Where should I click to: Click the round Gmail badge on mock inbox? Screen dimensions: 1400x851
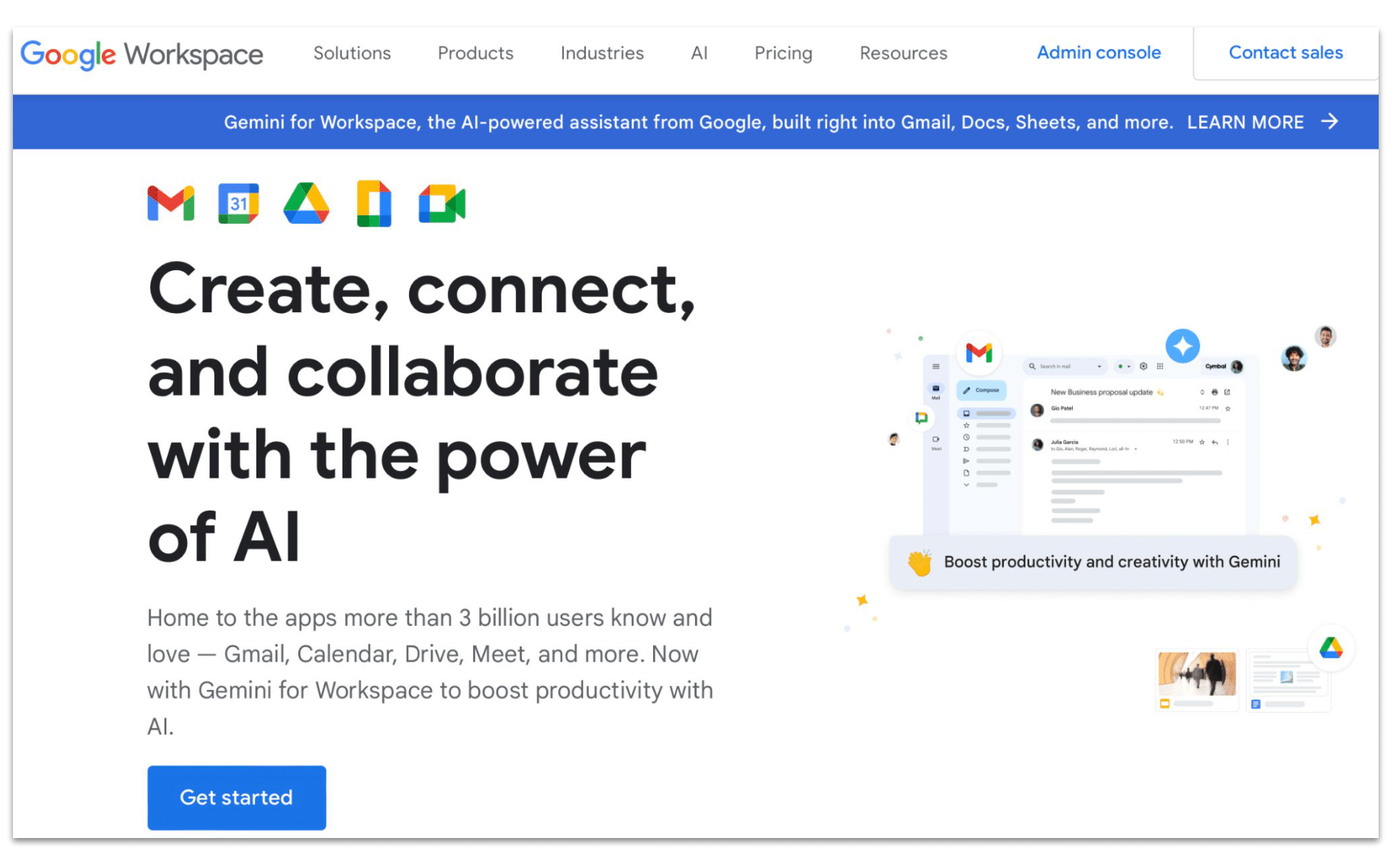[979, 353]
